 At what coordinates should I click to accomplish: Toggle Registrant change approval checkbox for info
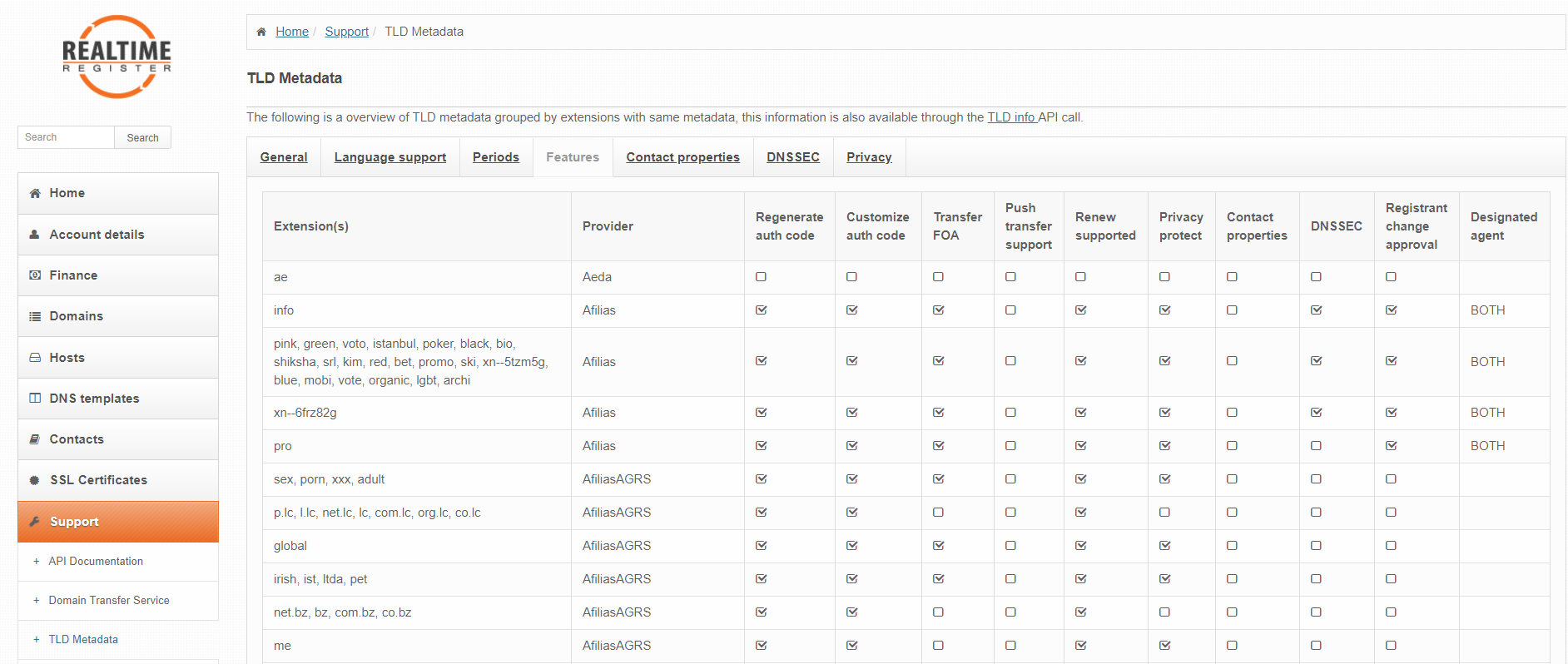click(1391, 310)
